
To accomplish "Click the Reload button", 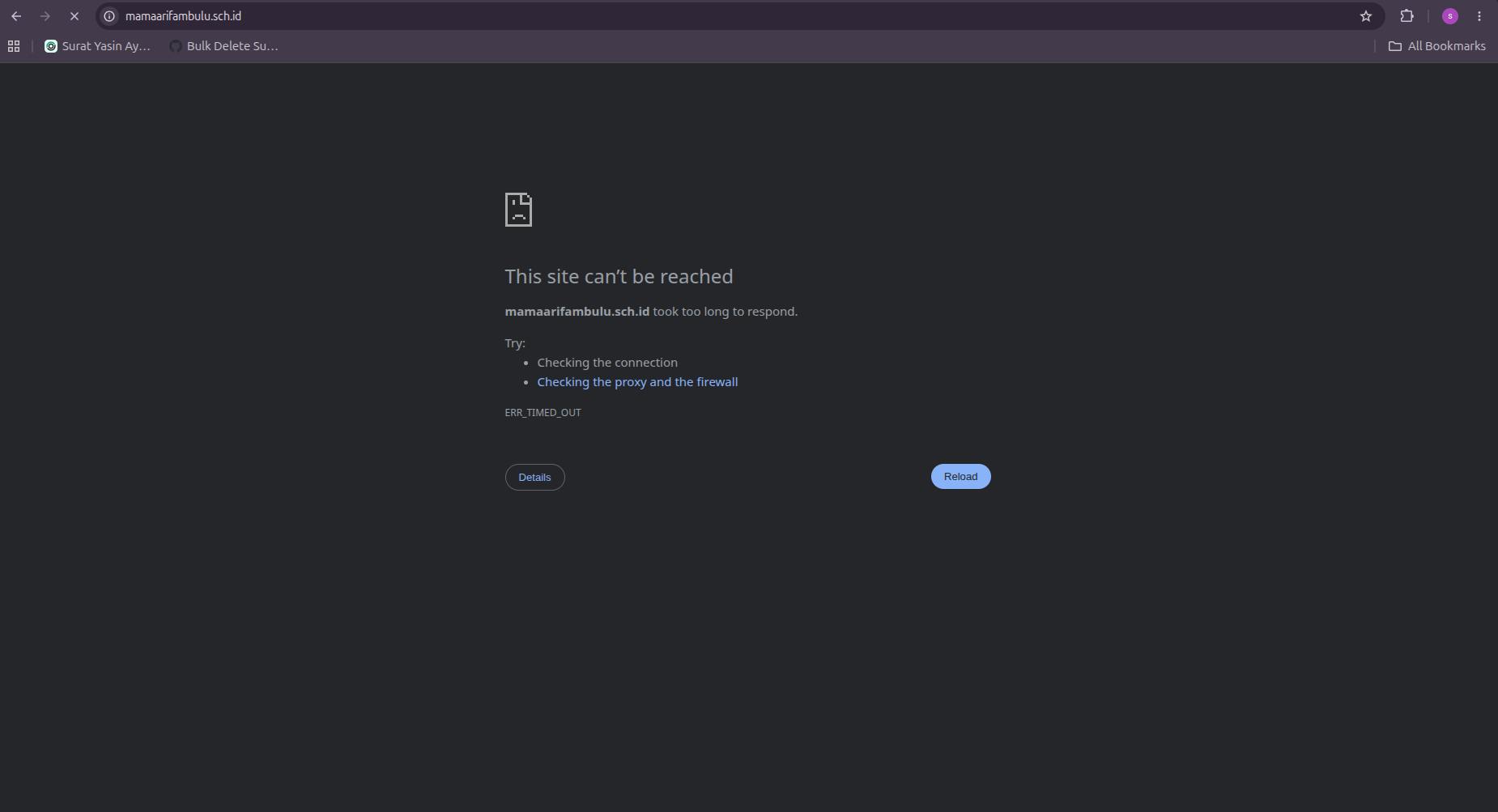I will click(960, 476).
